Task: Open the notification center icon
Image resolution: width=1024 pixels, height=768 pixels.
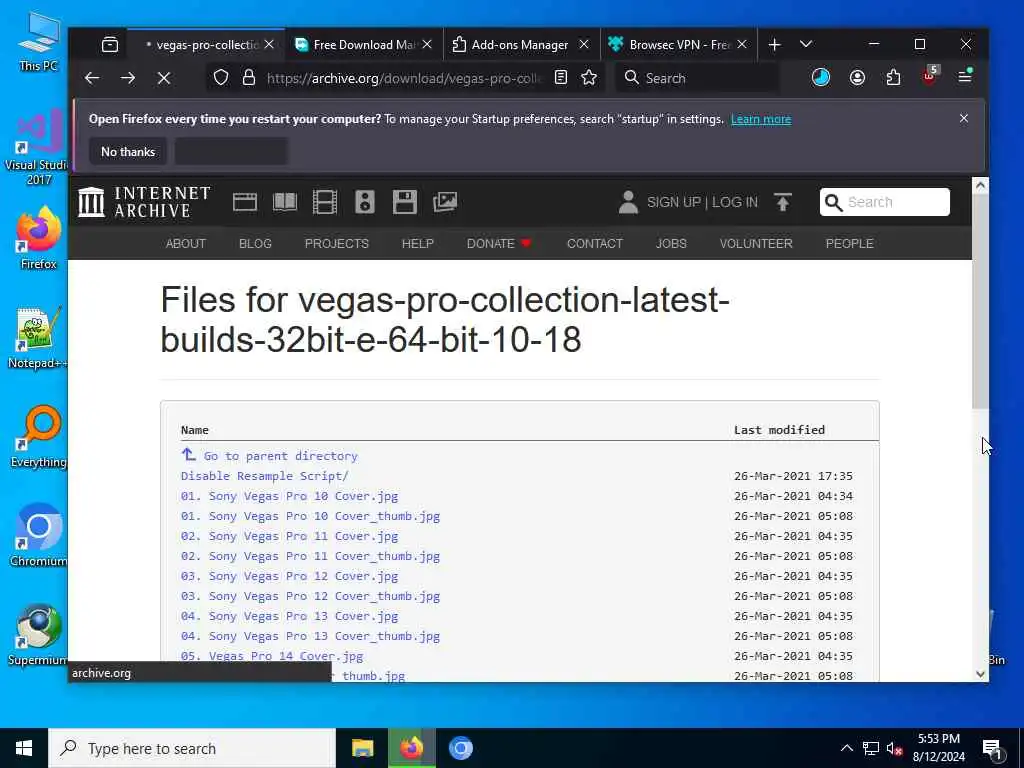Action: (992, 749)
